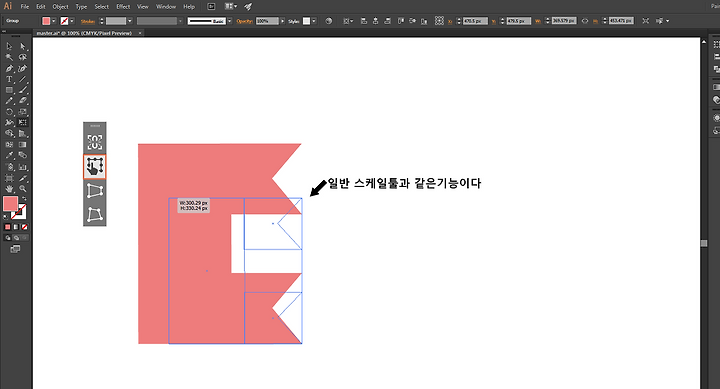
Task: Pick the Type tool
Action: tap(9, 79)
